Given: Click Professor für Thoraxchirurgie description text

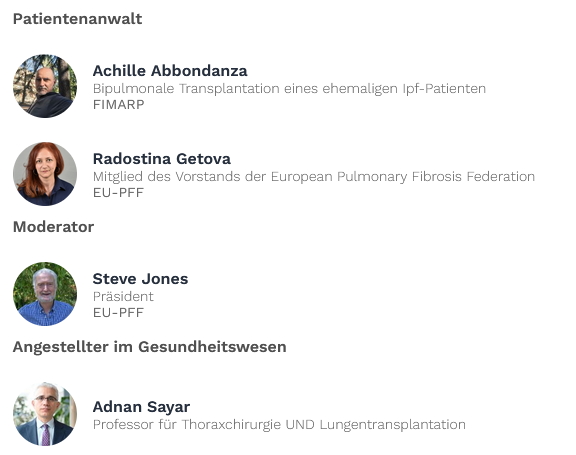Looking at the screenshot, I should pyautogui.click(x=279, y=425).
